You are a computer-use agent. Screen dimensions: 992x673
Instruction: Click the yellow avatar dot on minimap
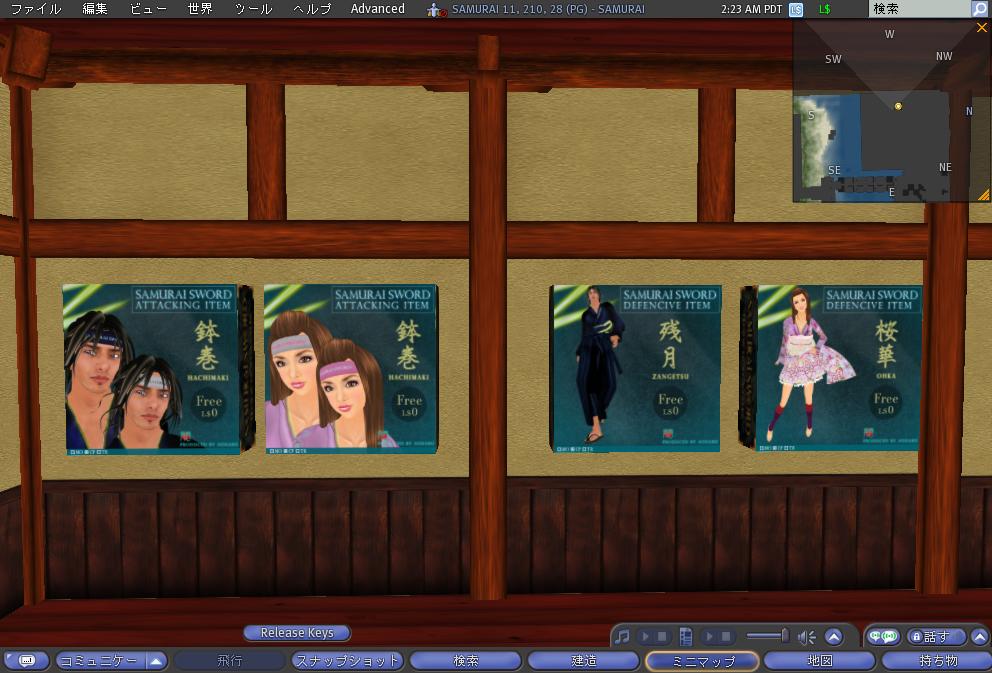pyautogui.click(x=898, y=106)
